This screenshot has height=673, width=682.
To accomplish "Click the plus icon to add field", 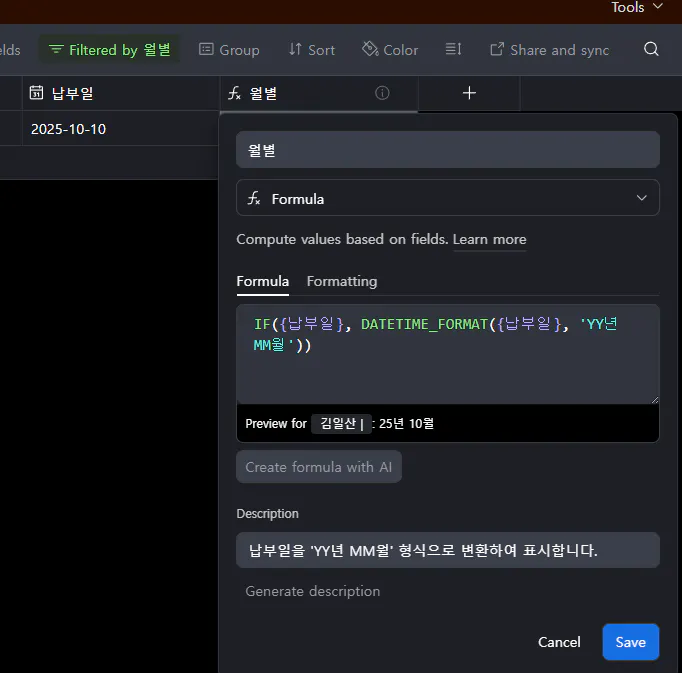I will pos(469,93).
